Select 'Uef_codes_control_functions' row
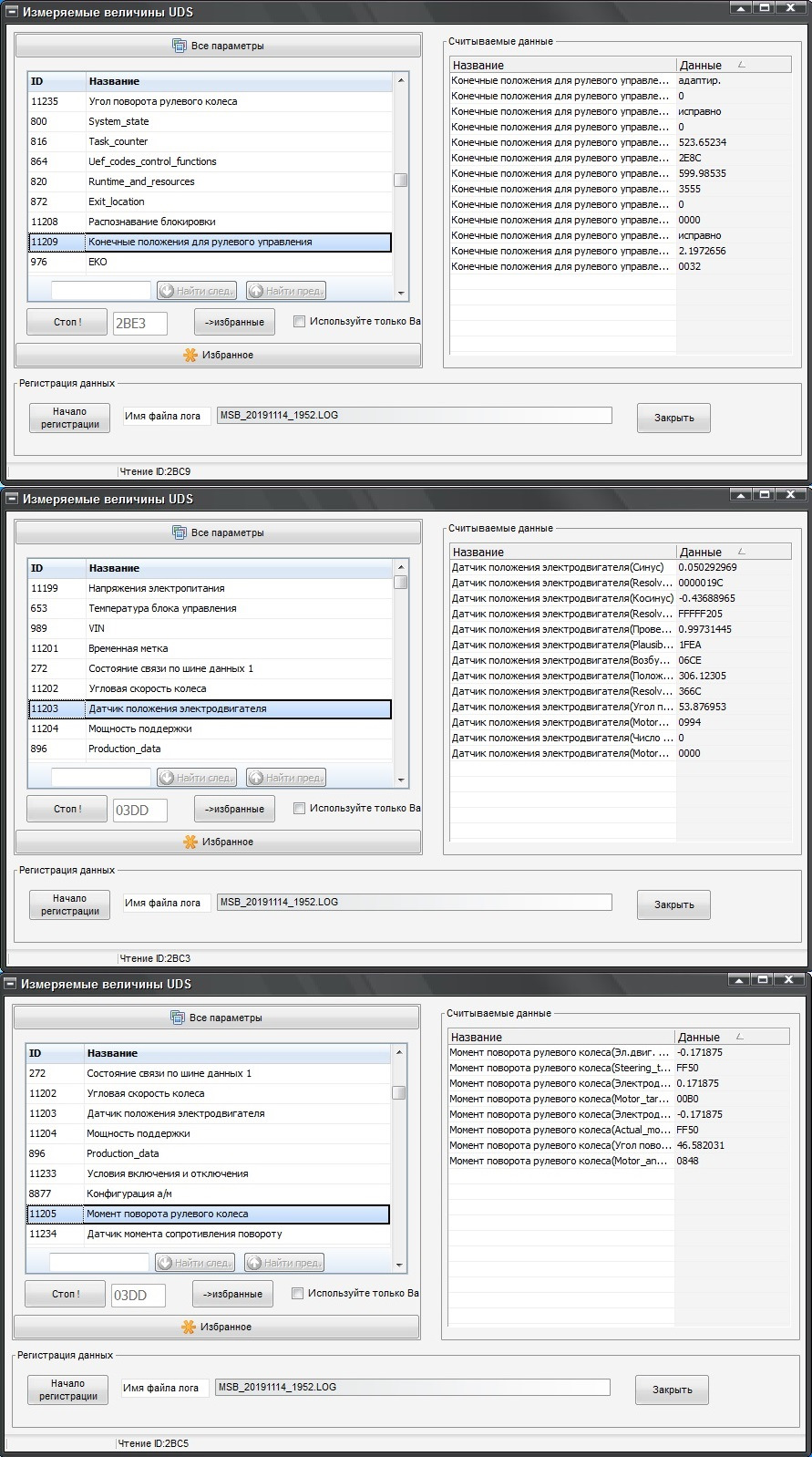This screenshot has height=1457, width=812. [210, 161]
